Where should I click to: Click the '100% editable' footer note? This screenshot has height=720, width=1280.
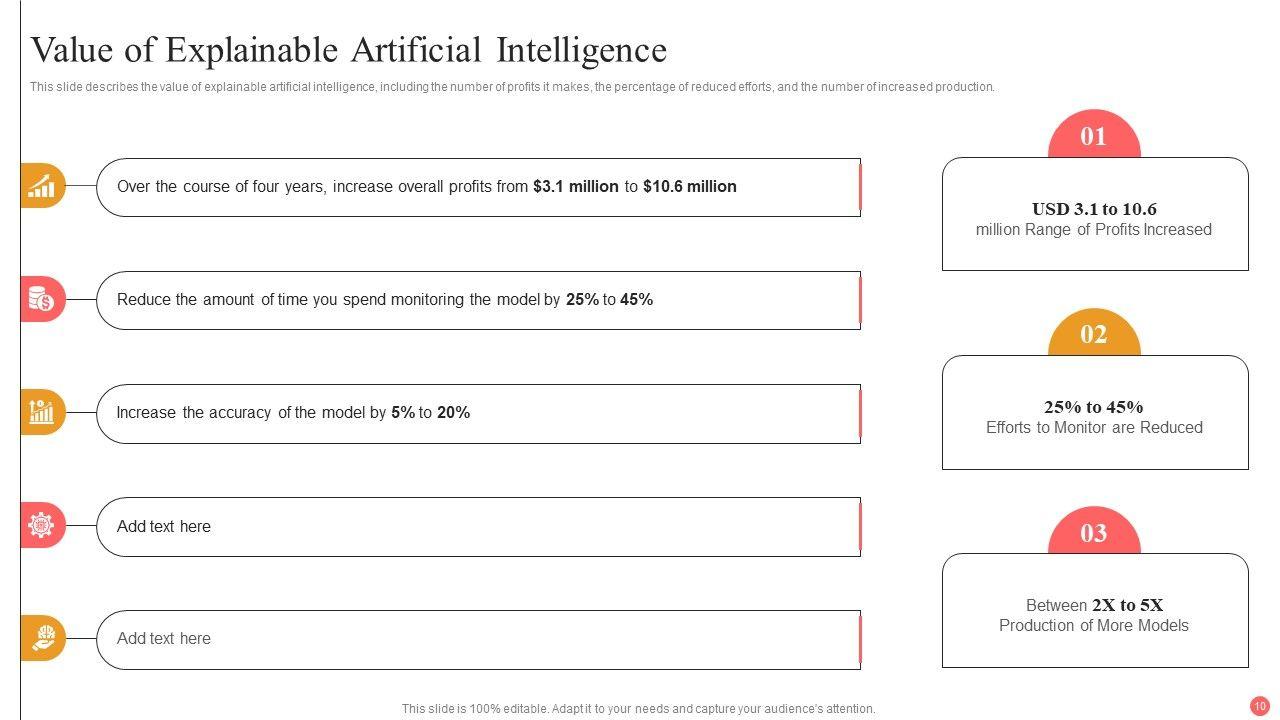[x=638, y=709]
